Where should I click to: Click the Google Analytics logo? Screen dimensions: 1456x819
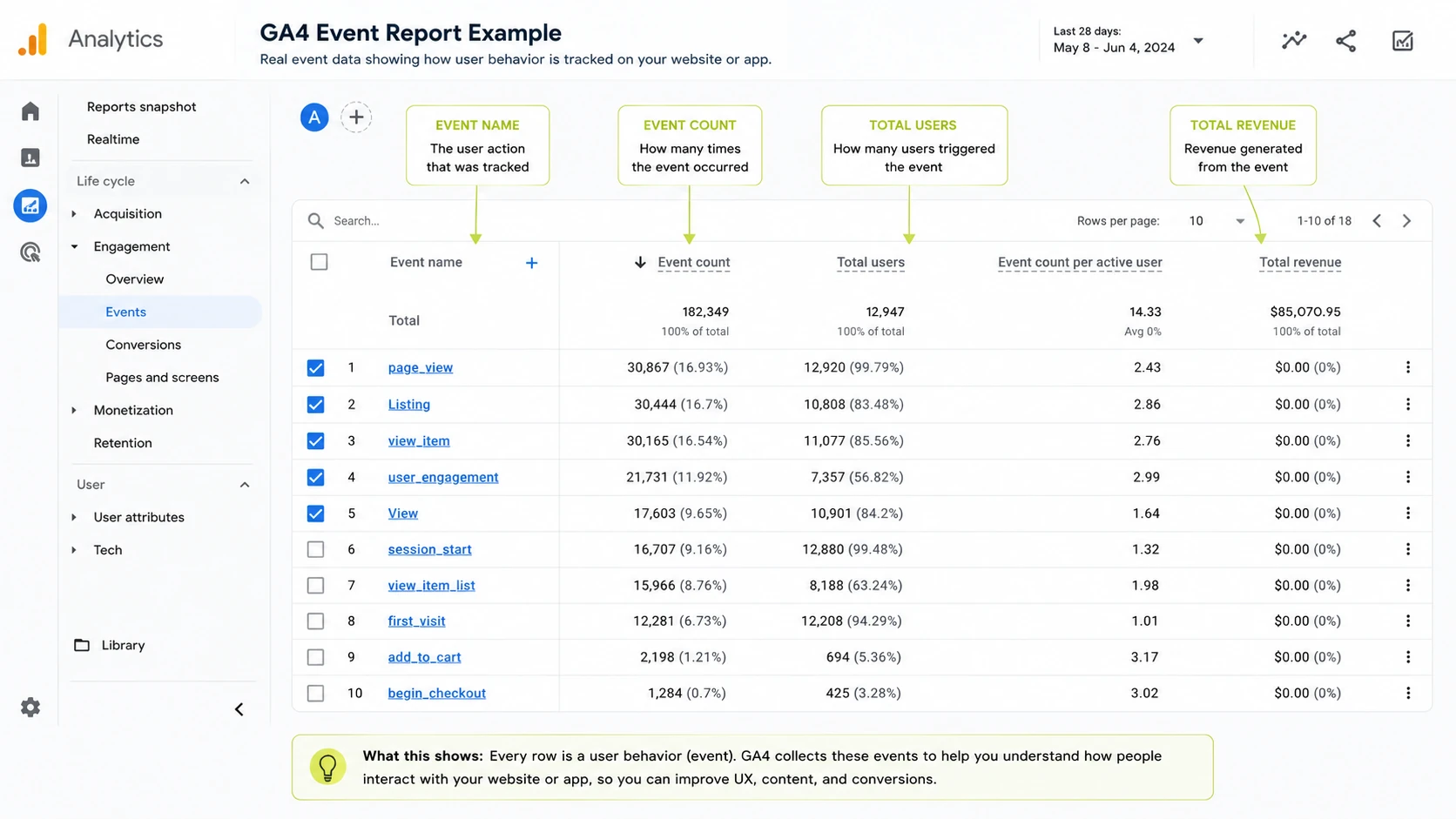pos(33,39)
